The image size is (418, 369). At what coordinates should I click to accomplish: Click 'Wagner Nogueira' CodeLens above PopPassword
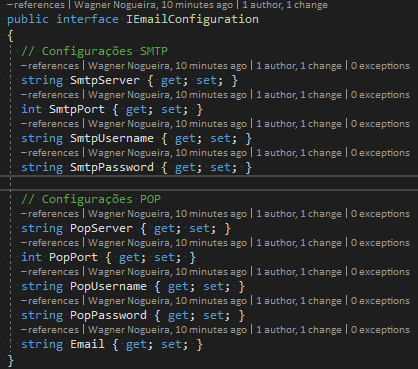coord(167,301)
